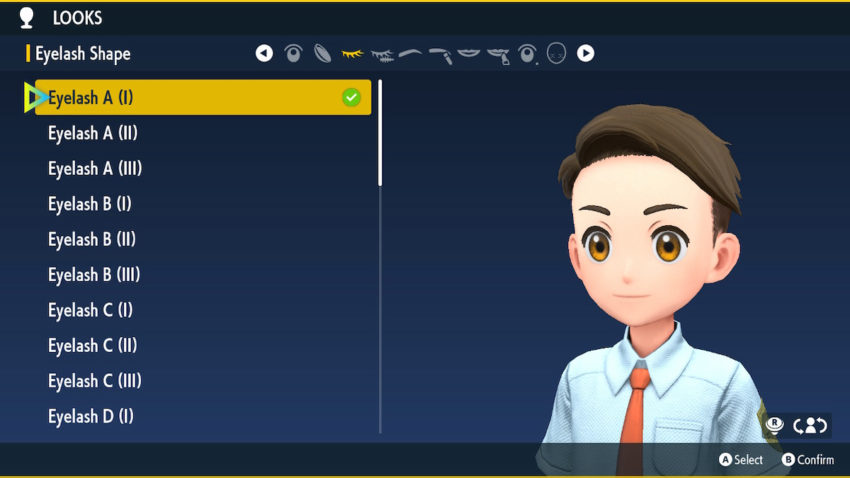
Task: Open the lipstick lip color icon
Action: 499,55
